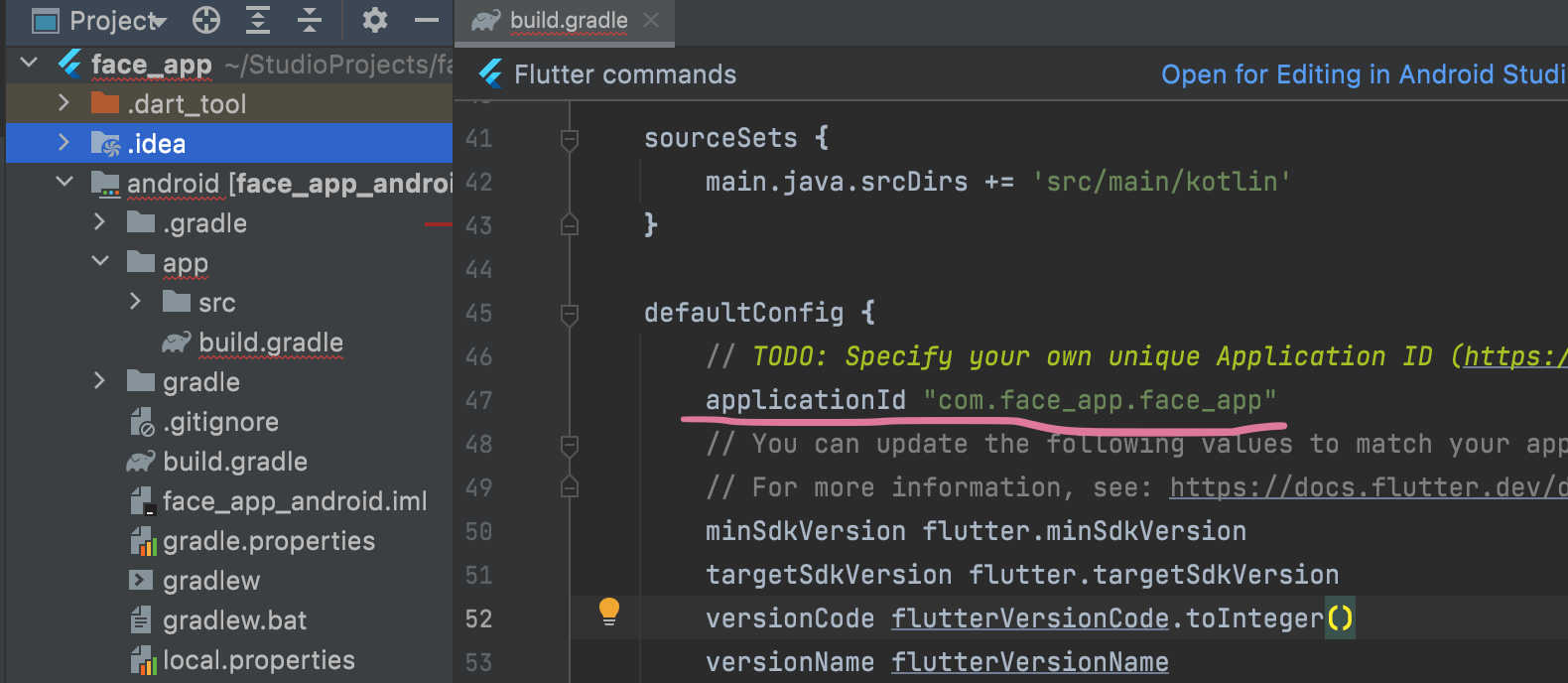Viewport: 1568px width, 683px height.
Task: Click fold end marker at line 49
Action: tap(570, 486)
